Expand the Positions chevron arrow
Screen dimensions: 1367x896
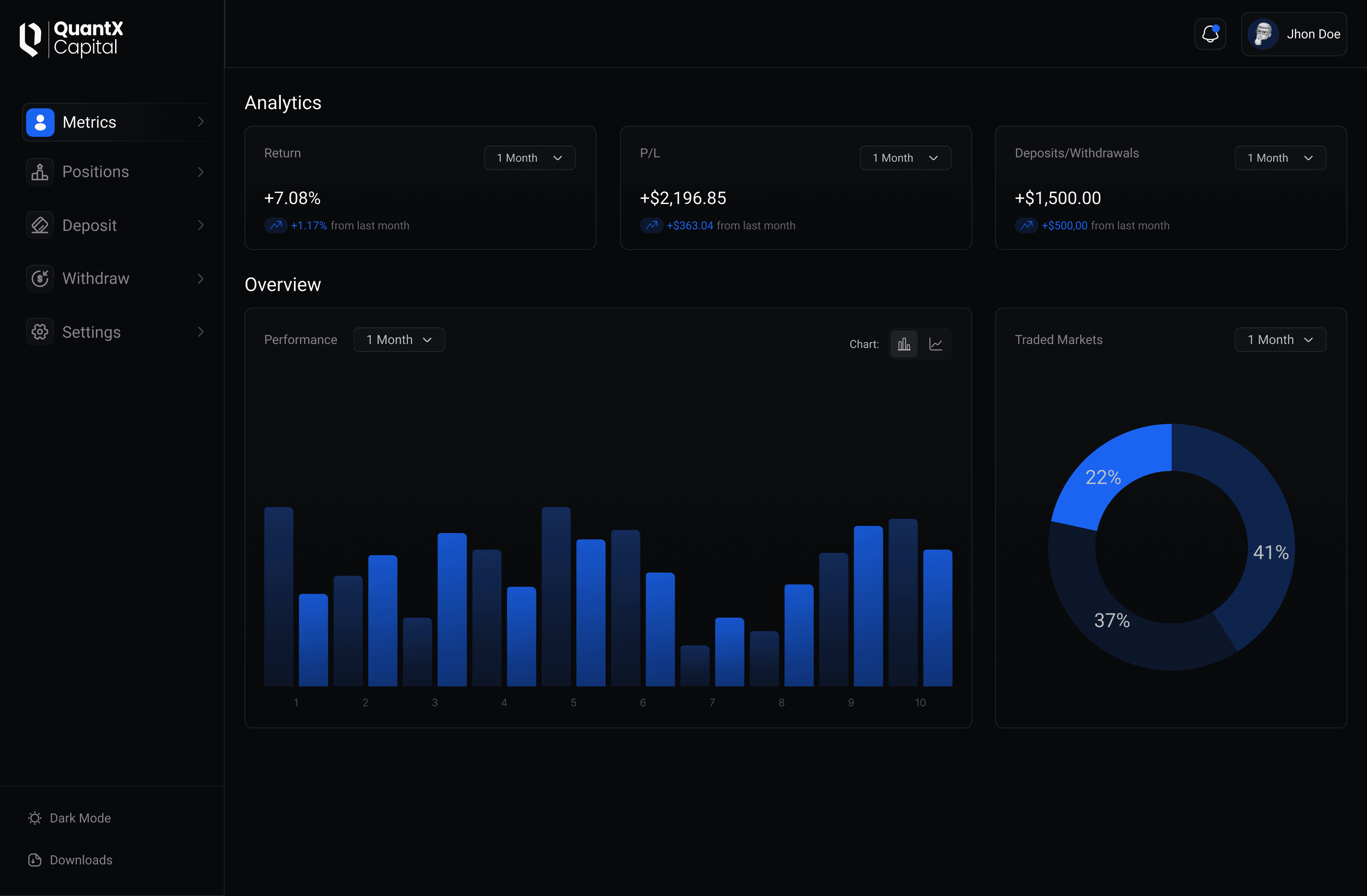click(201, 172)
